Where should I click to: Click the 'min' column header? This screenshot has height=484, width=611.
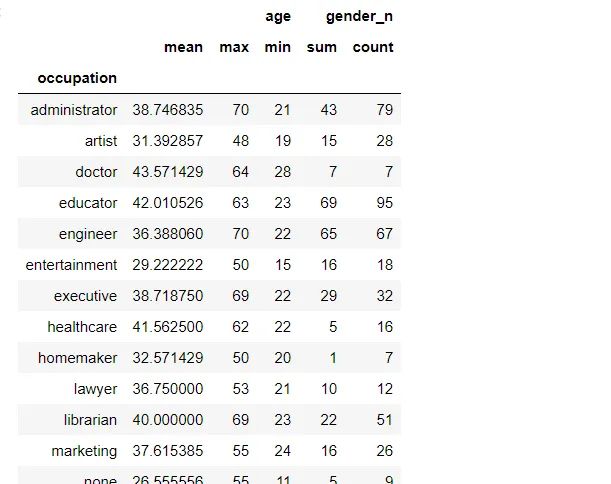click(278, 47)
